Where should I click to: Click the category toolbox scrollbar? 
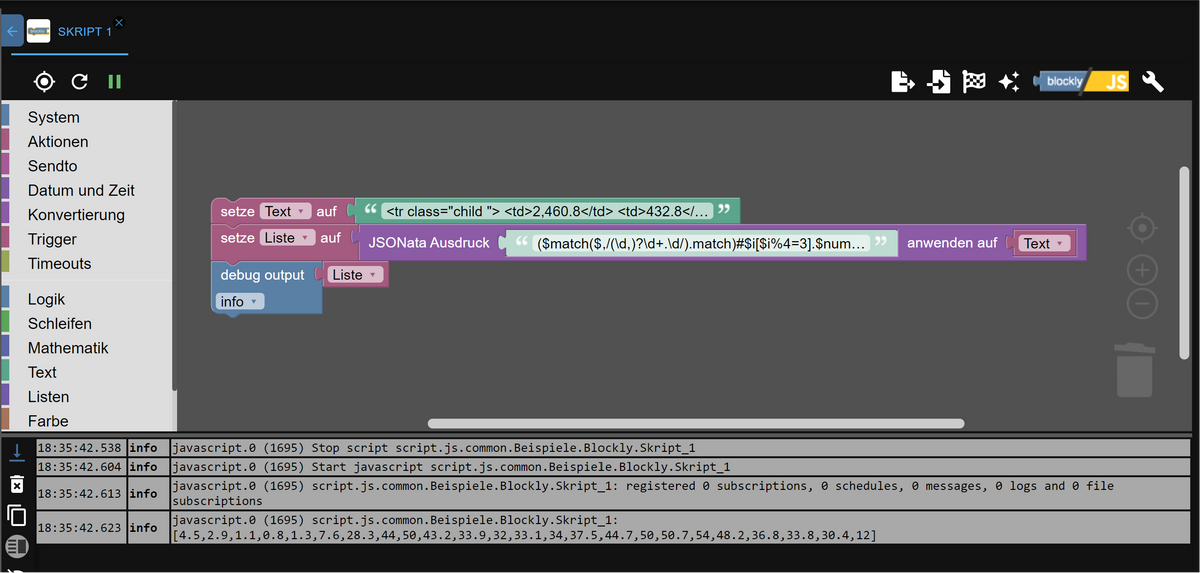(x=175, y=245)
